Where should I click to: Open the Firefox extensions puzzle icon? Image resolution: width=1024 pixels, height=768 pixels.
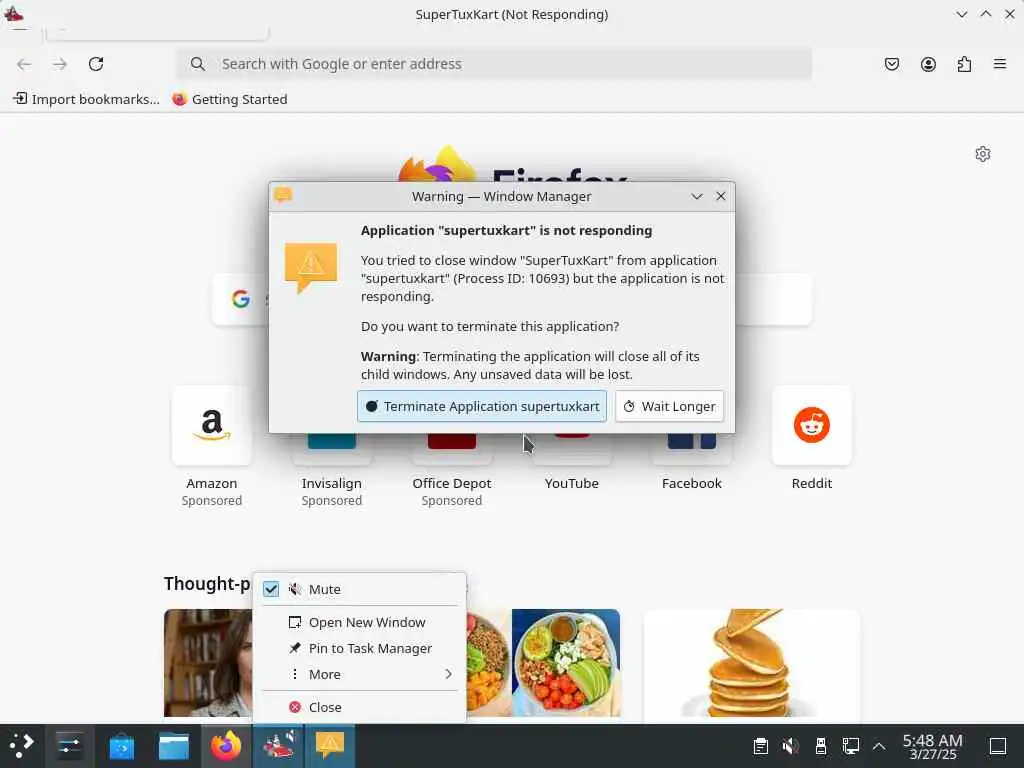964,64
